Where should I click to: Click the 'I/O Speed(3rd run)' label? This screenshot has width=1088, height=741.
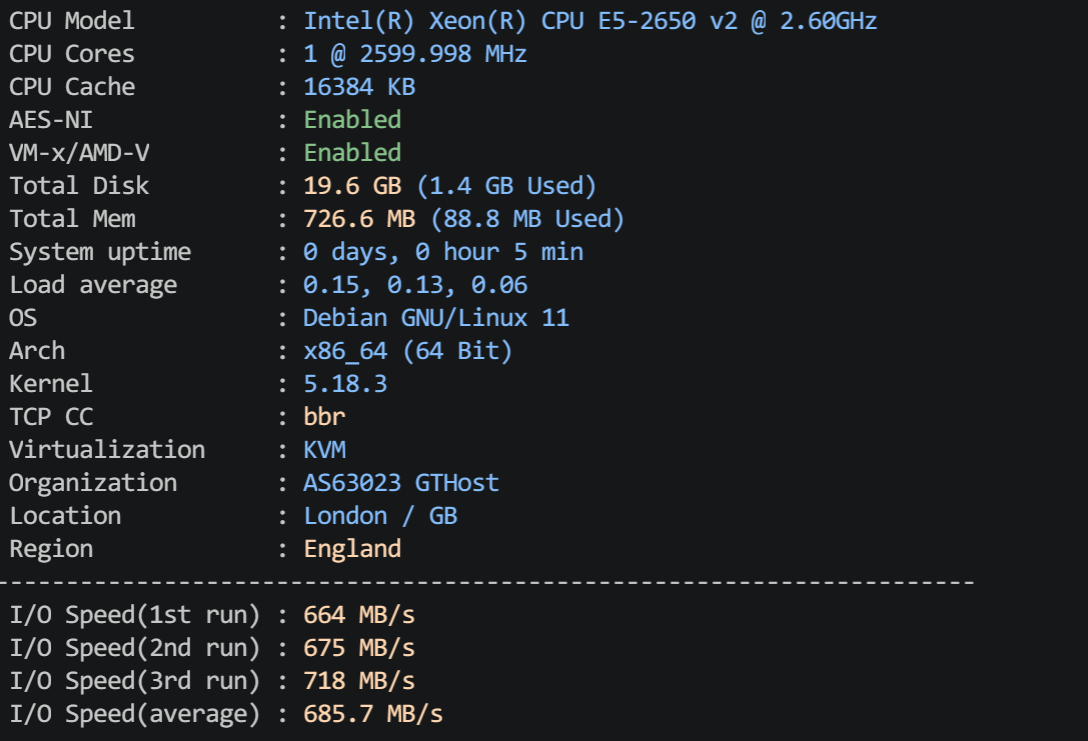tap(135, 681)
